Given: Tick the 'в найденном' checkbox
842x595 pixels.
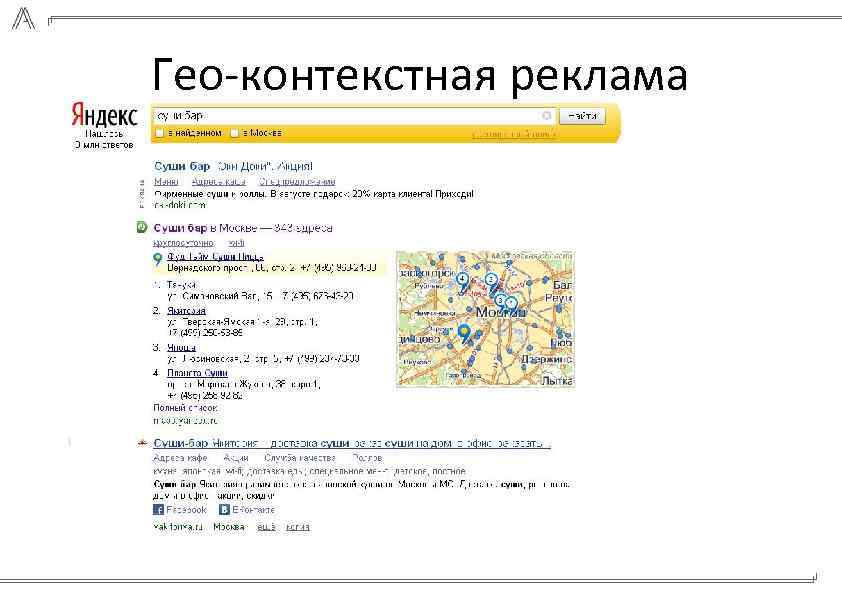Looking at the screenshot, I should (159, 133).
